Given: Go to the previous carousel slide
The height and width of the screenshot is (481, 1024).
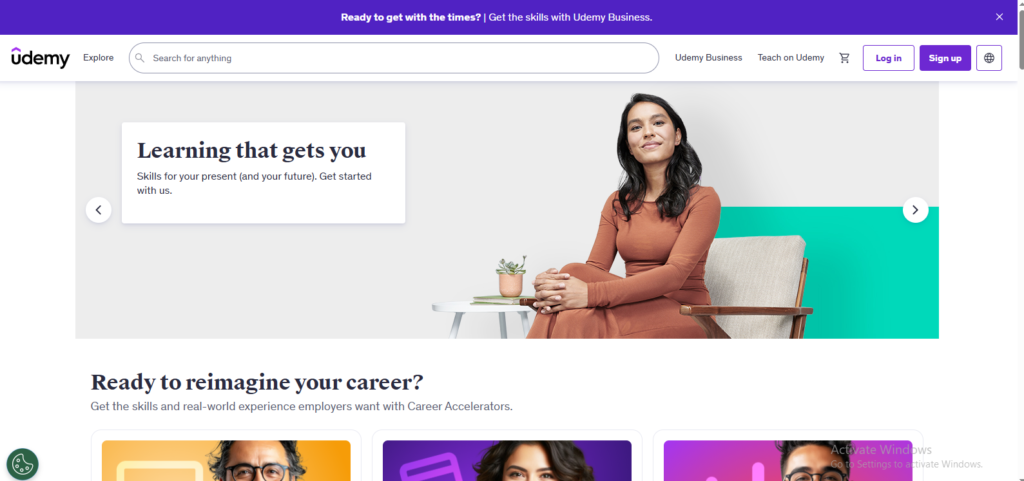Looking at the screenshot, I should point(99,210).
